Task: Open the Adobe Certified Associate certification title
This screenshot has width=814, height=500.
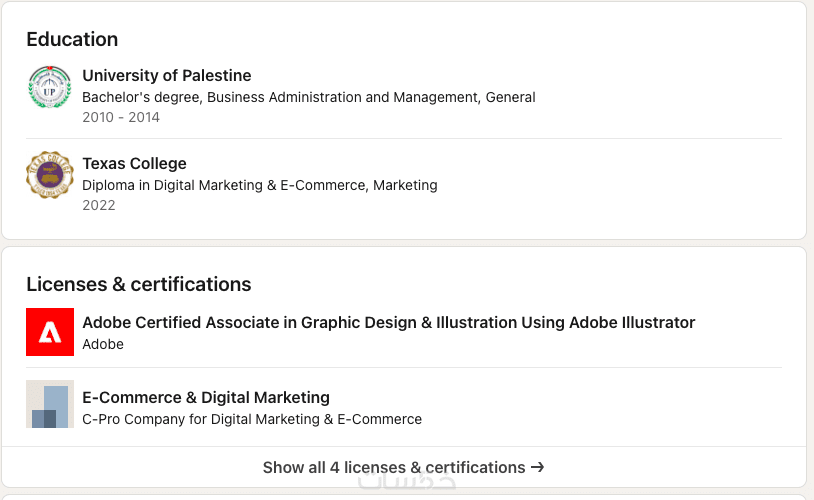Action: pyautogui.click(x=388, y=323)
